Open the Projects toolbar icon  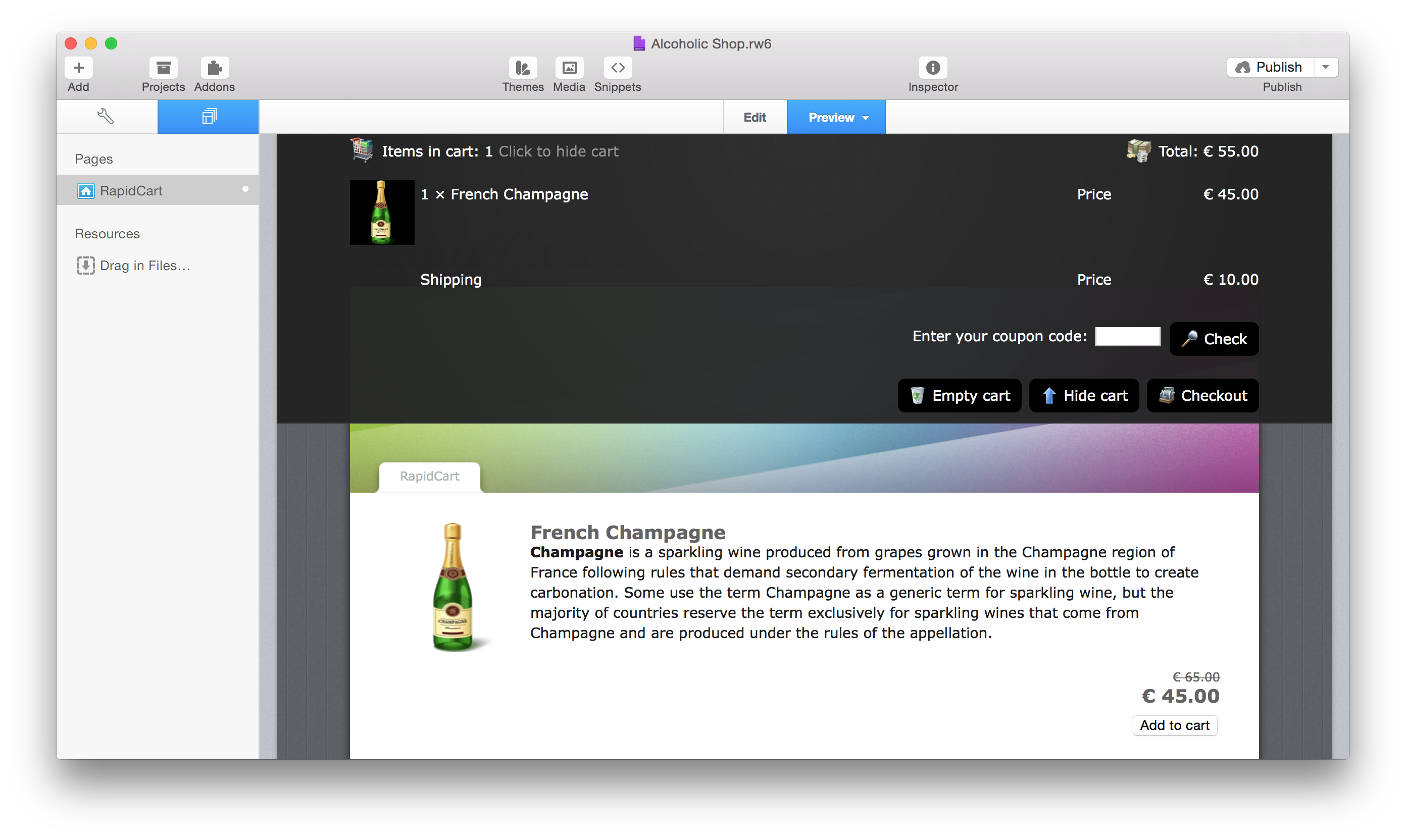[x=163, y=68]
